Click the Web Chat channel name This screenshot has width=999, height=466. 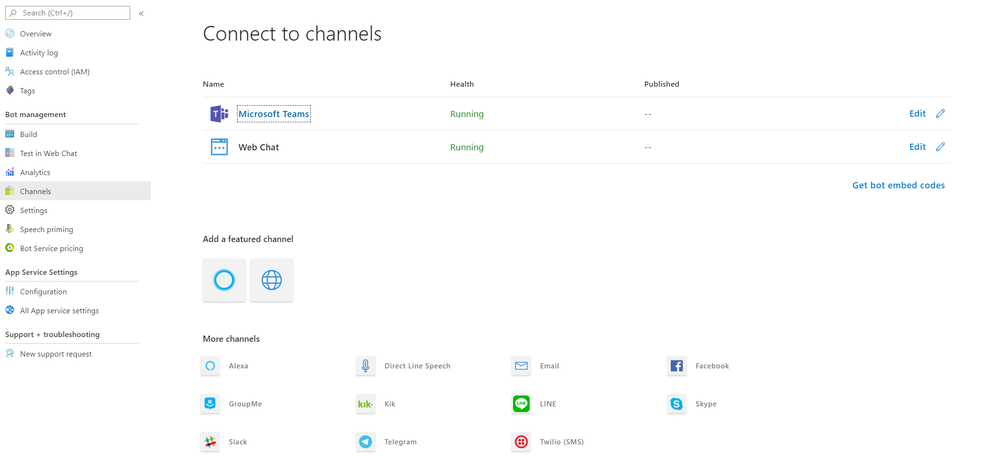pyautogui.click(x=259, y=147)
